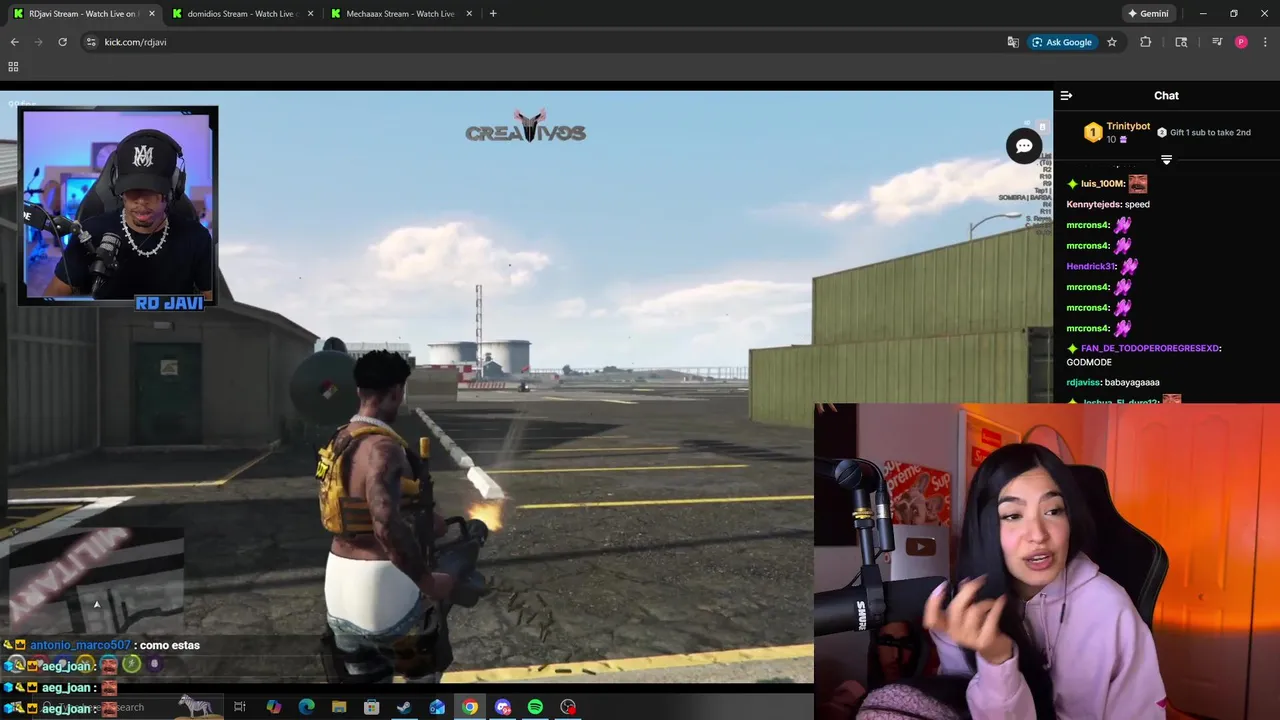Click the emote posted by luis_100M
The image size is (1280, 720).
tap(1137, 183)
